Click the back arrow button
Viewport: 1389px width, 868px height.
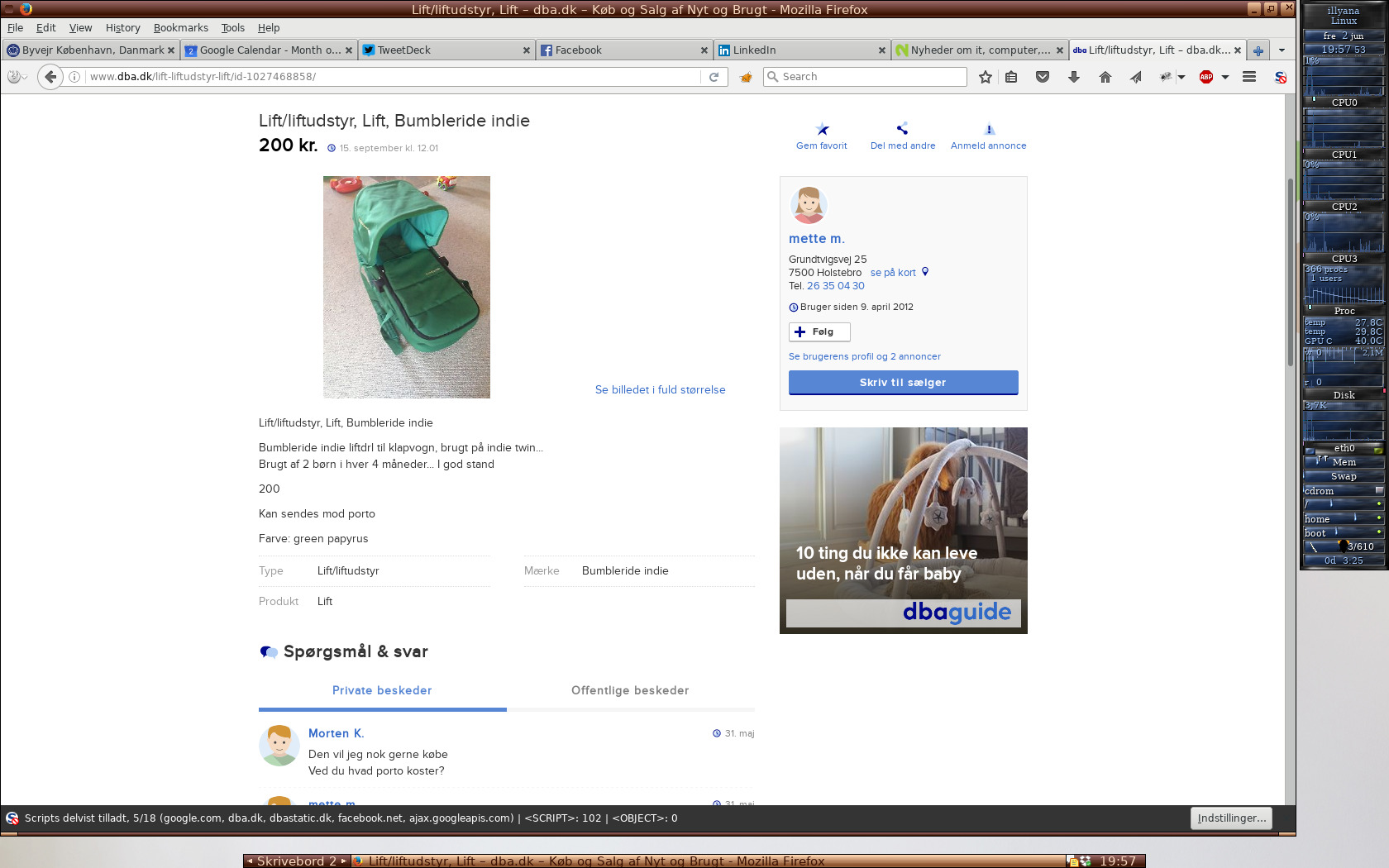click(50, 77)
